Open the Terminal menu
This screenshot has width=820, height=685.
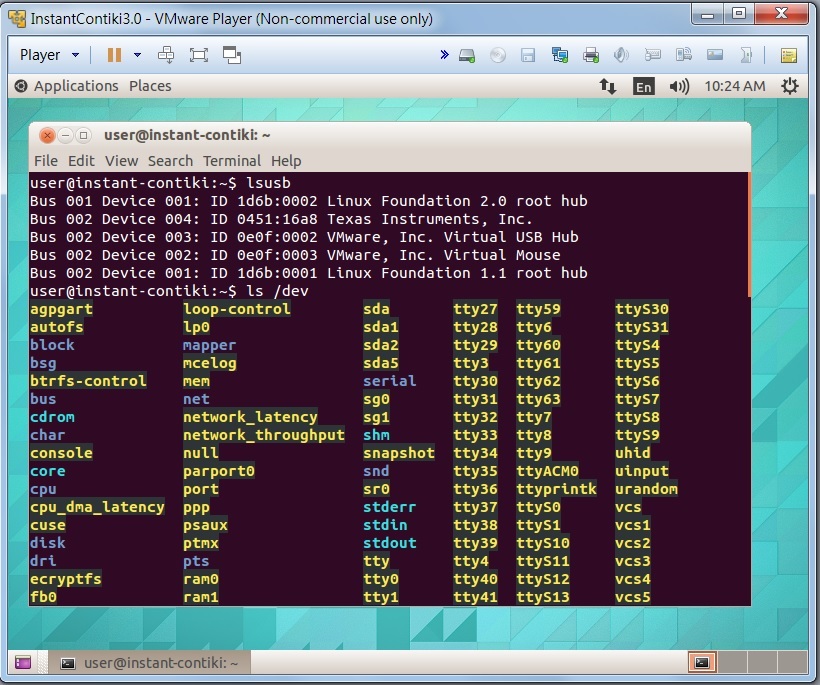point(232,161)
